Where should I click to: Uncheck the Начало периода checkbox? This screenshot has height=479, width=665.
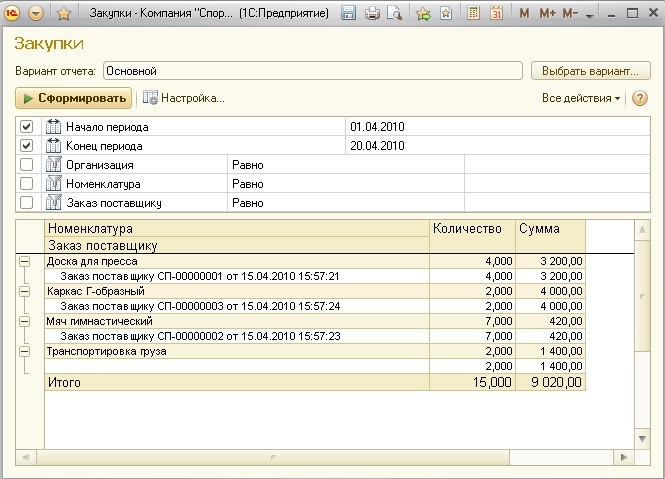pyautogui.click(x=27, y=127)
